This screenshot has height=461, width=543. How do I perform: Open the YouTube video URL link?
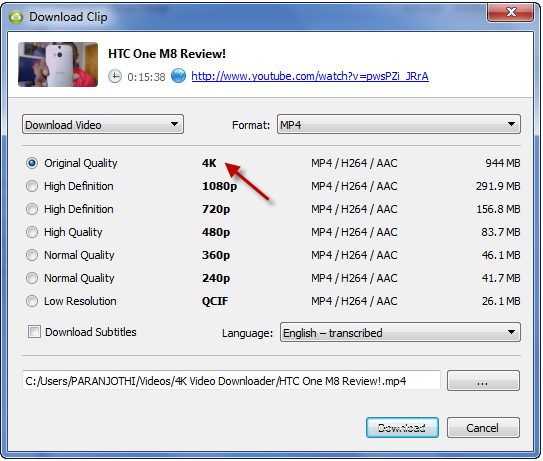310,76
